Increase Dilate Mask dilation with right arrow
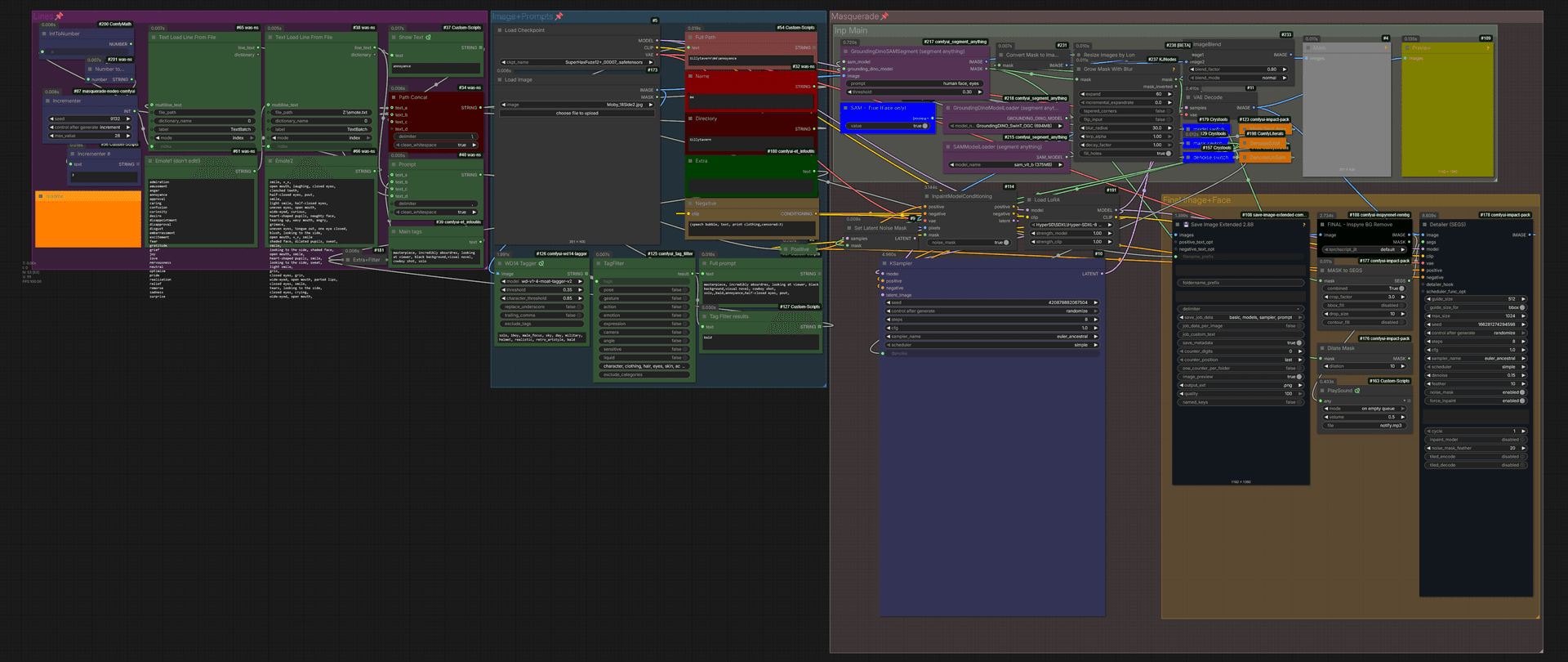 pos(1404,366)
